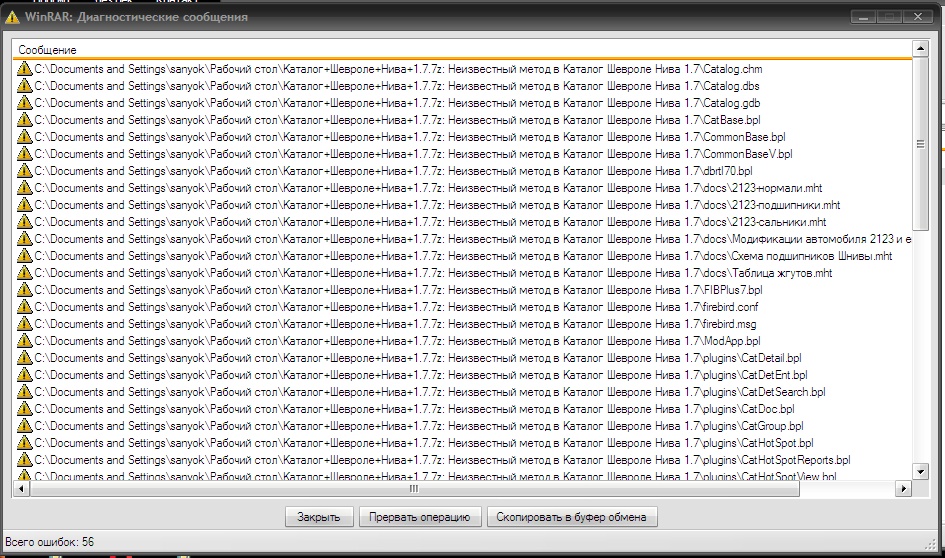Click the warning icon beside CatBase.bpl row
The height and width of the screenshot is (558, 945).
[x=24, y=119]
